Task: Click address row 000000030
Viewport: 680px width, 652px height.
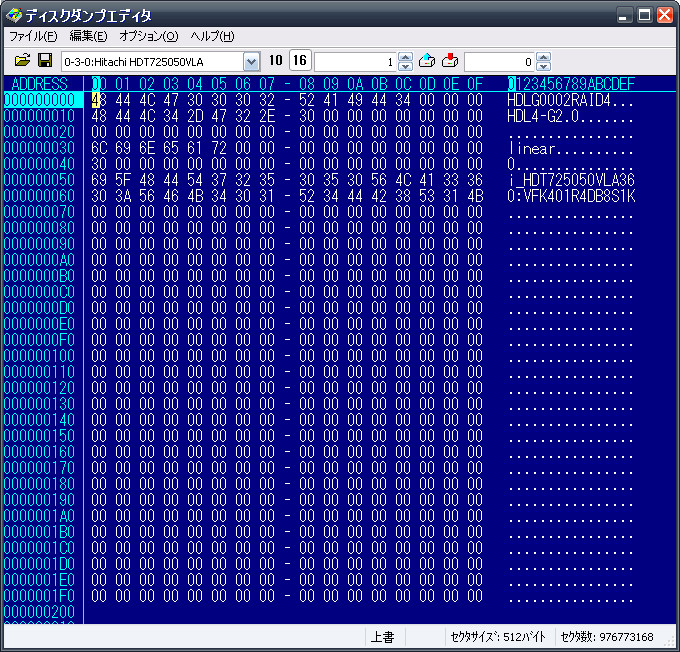Action: pyautogui.click(x=39, y=148)
